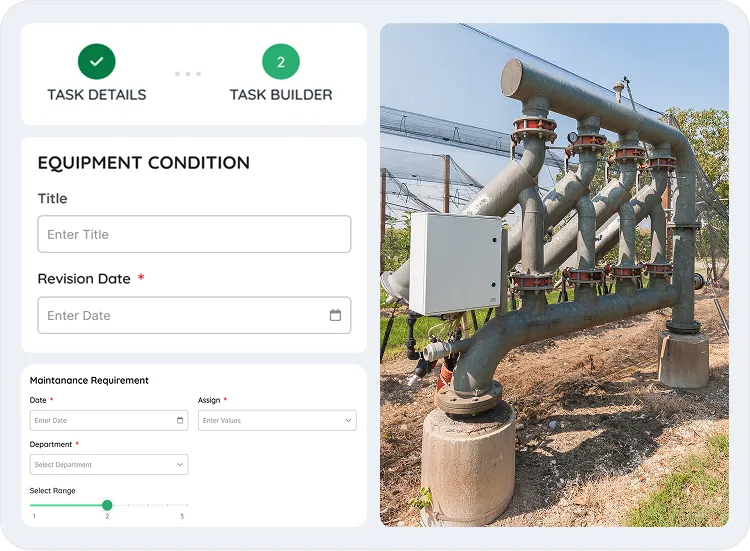Click the Select Range slider handle
The height and width of the screenshot is (551, 750).
coord(107,505)
